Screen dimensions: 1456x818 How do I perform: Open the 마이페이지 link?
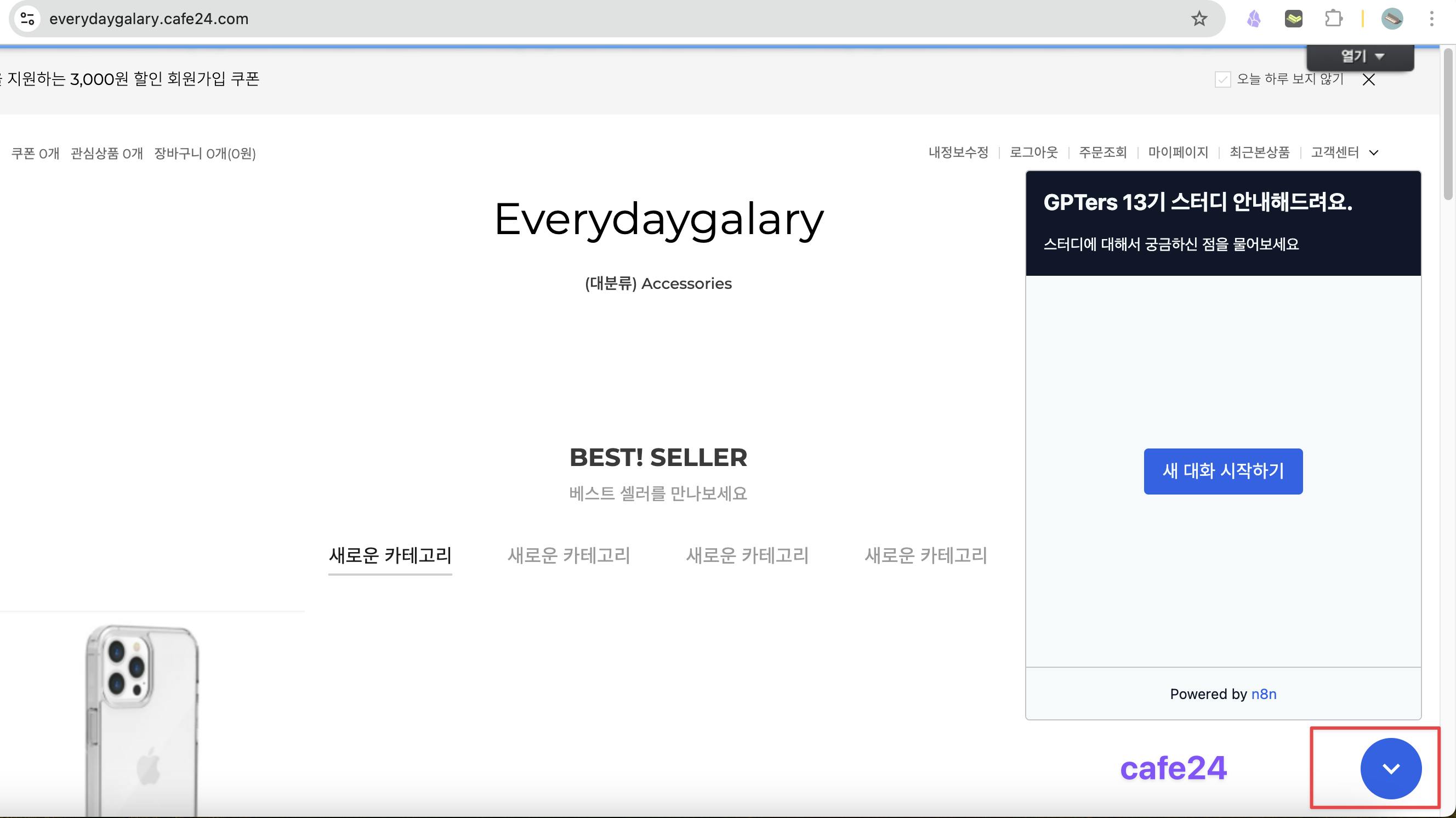click(x=1178, y=152)
